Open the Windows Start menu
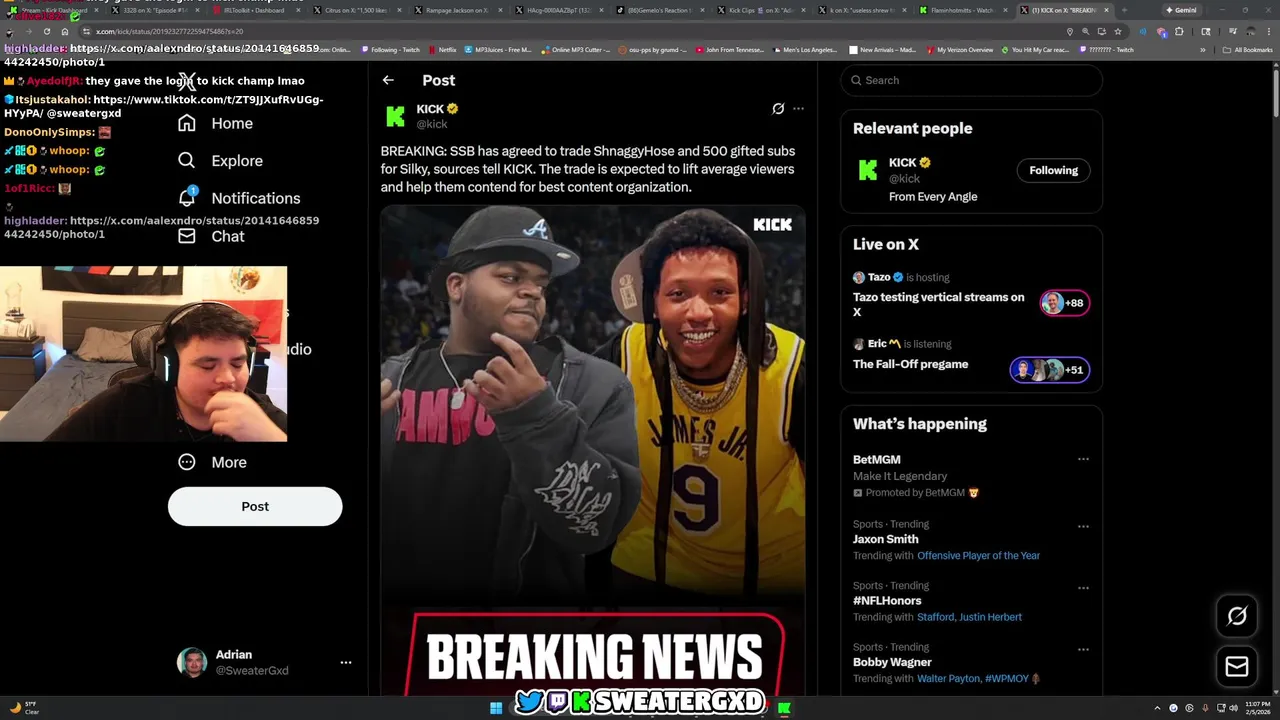Viewport: 1280px width, 720px height. coord(496,708)
